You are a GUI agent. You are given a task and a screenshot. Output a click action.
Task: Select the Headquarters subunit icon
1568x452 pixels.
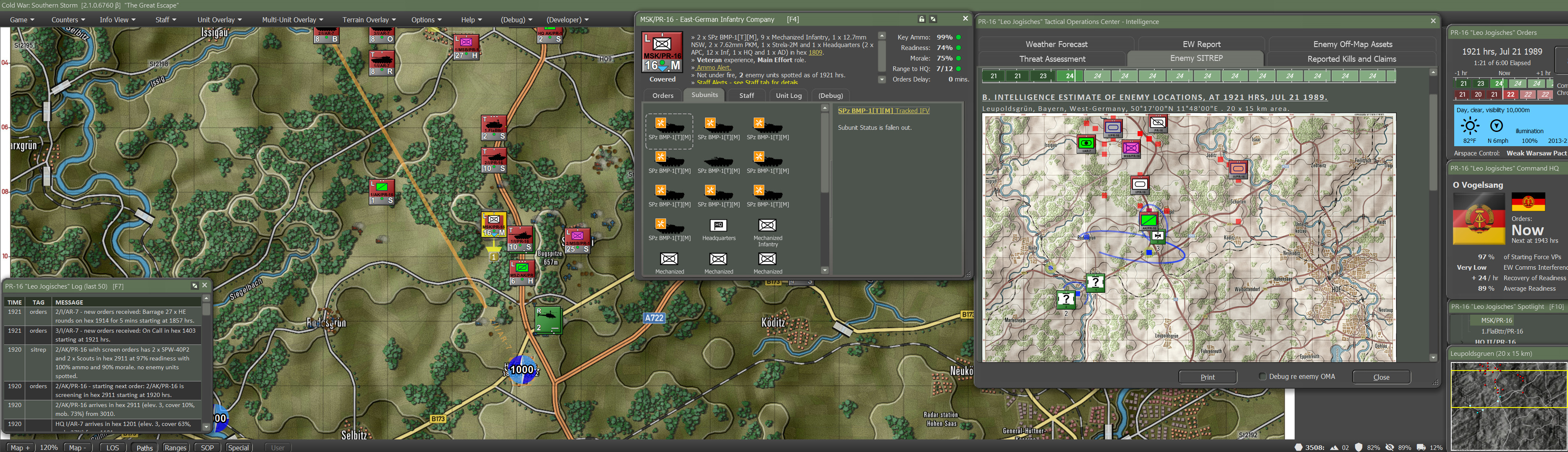(718, 226)
